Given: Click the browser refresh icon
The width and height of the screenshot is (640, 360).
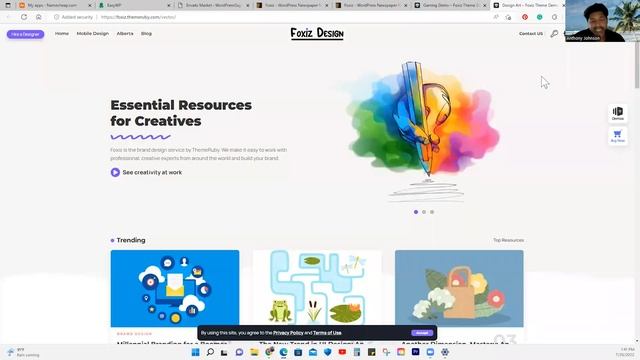Looking at the screenshot, I should 24,17.
